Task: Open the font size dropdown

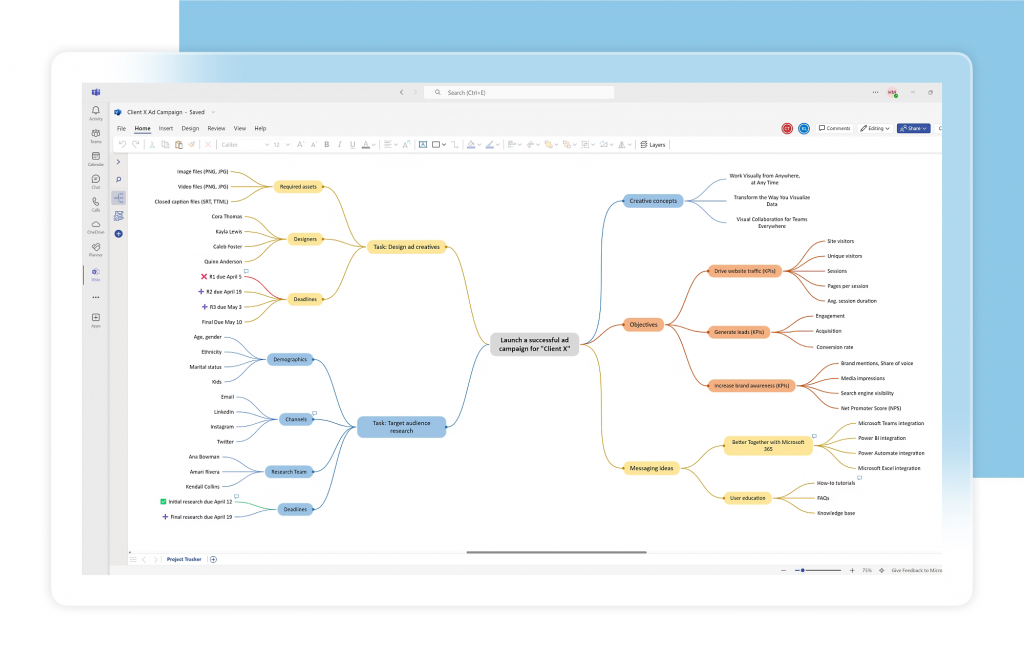Action: click(x=281, y=145)
